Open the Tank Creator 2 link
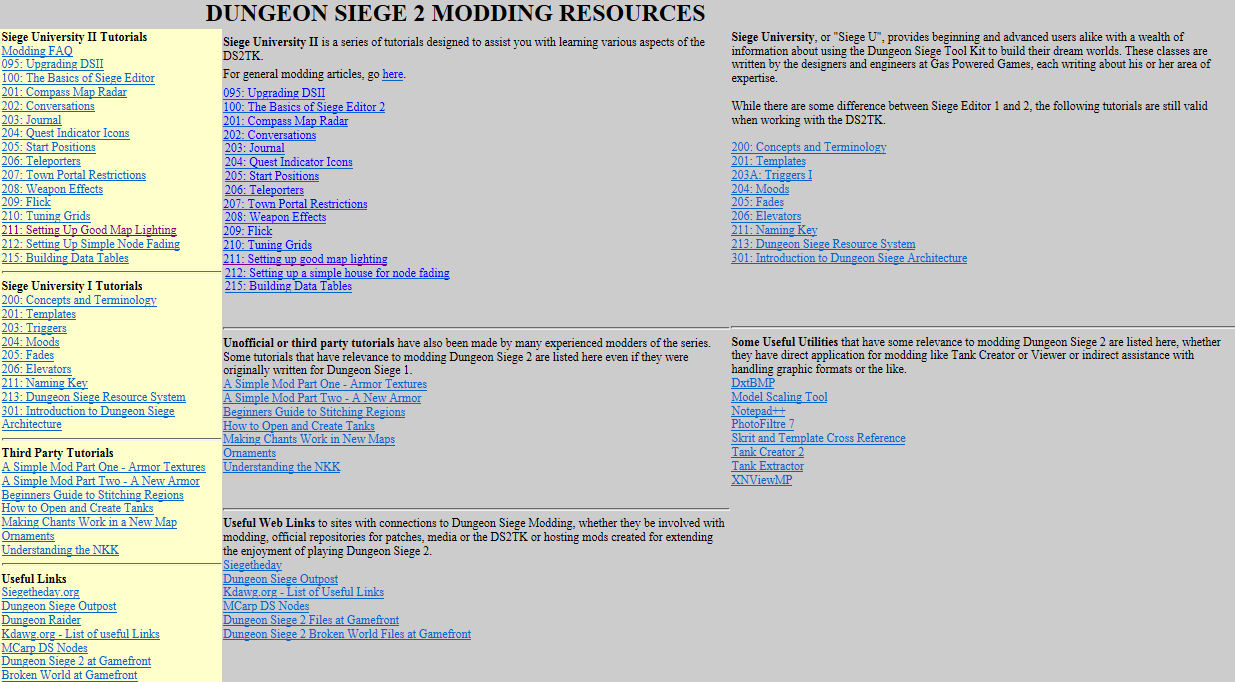Screen dimensions: 1235x682 pos(768,452)
